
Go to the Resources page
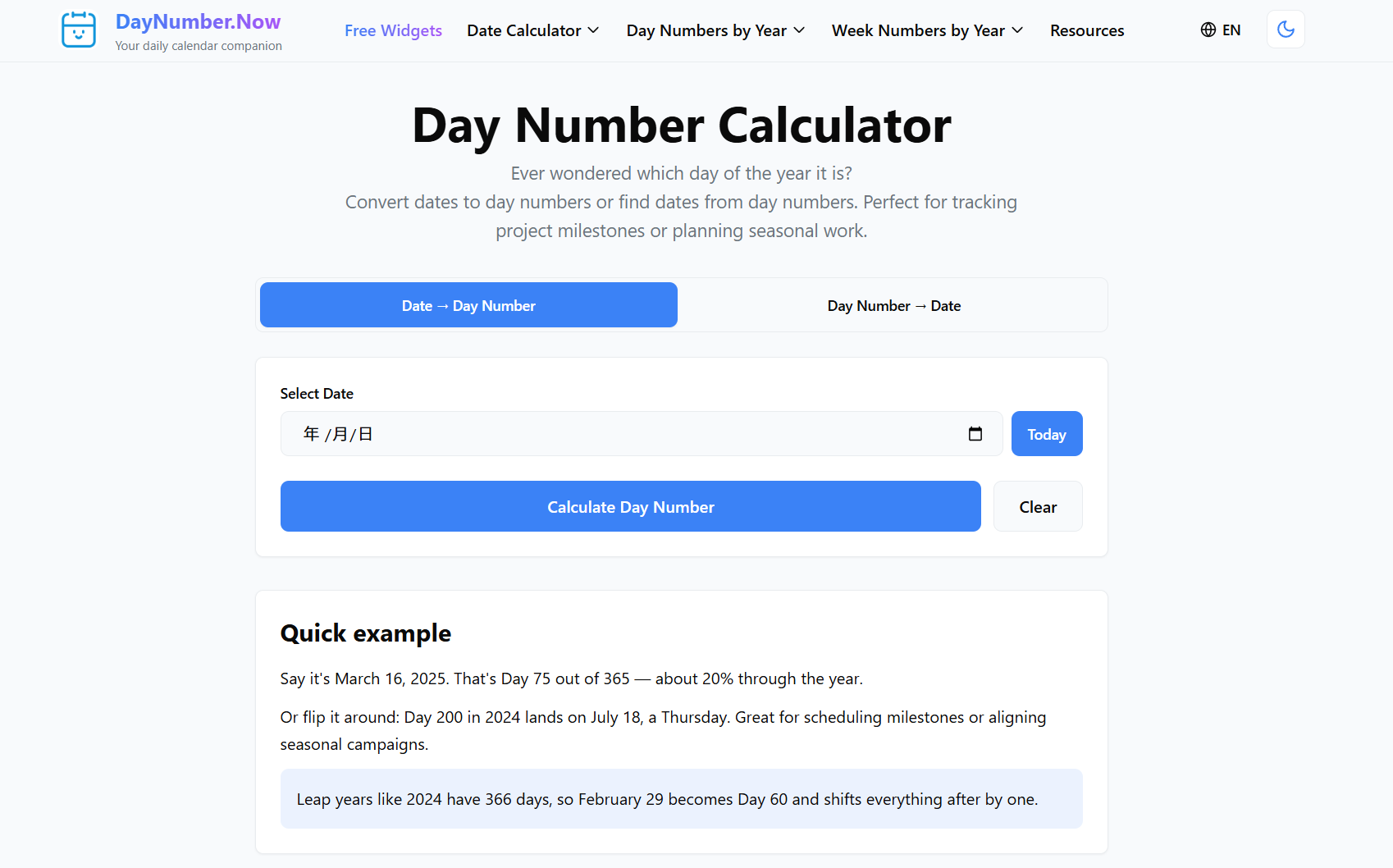(x=1087, y=30)
